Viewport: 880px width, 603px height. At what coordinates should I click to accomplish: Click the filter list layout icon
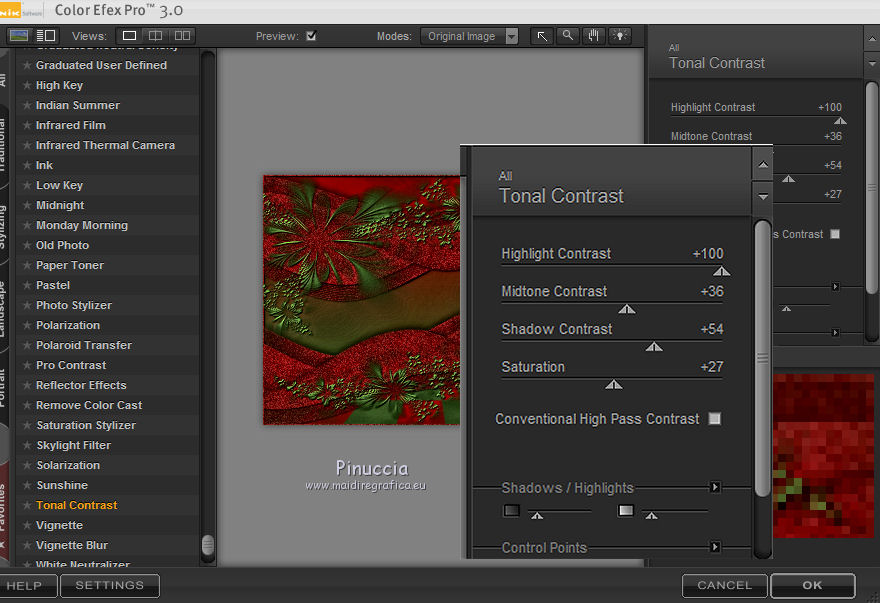coord(46,36)
